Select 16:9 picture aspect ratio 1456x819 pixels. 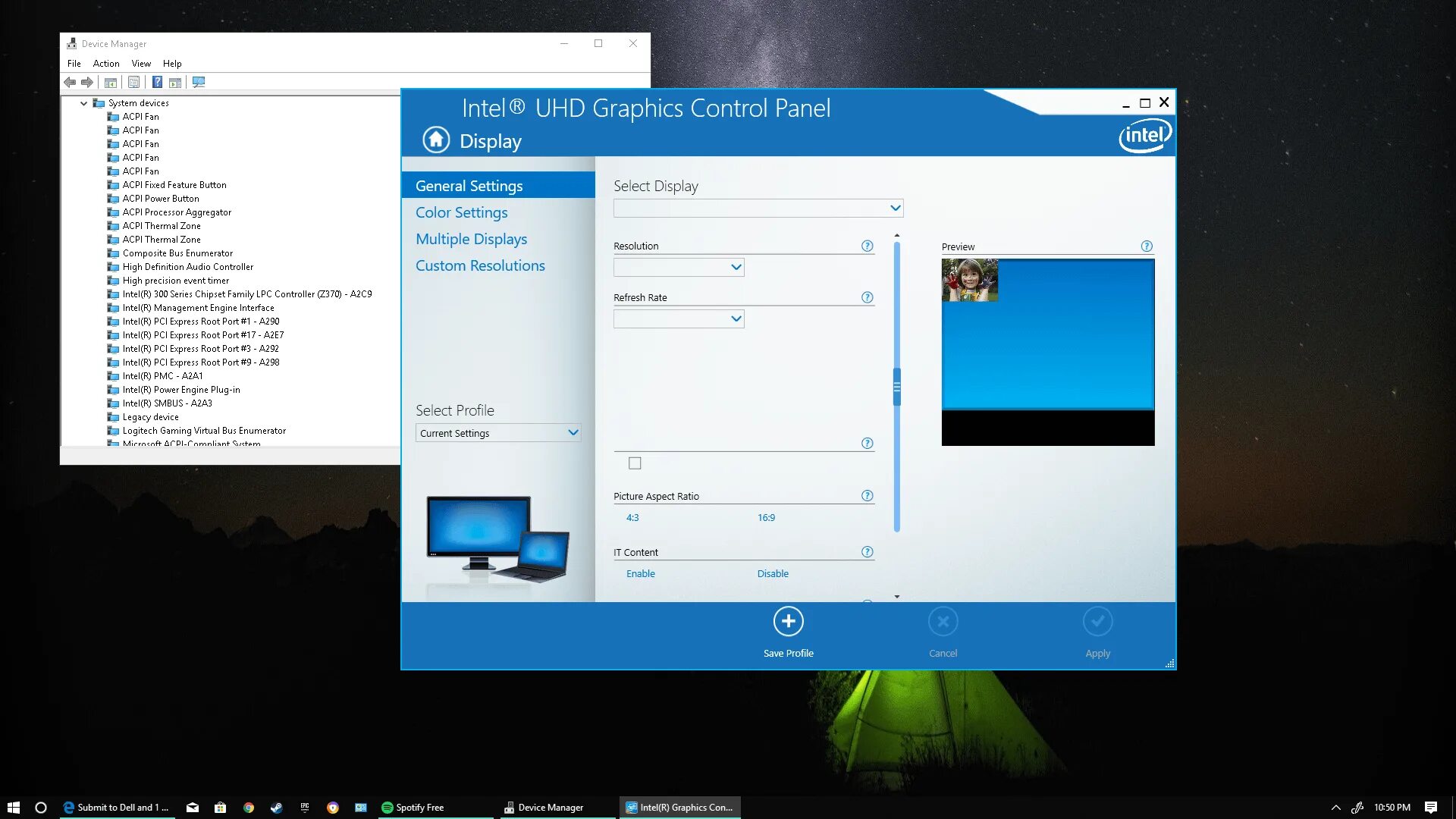[766, 518]
